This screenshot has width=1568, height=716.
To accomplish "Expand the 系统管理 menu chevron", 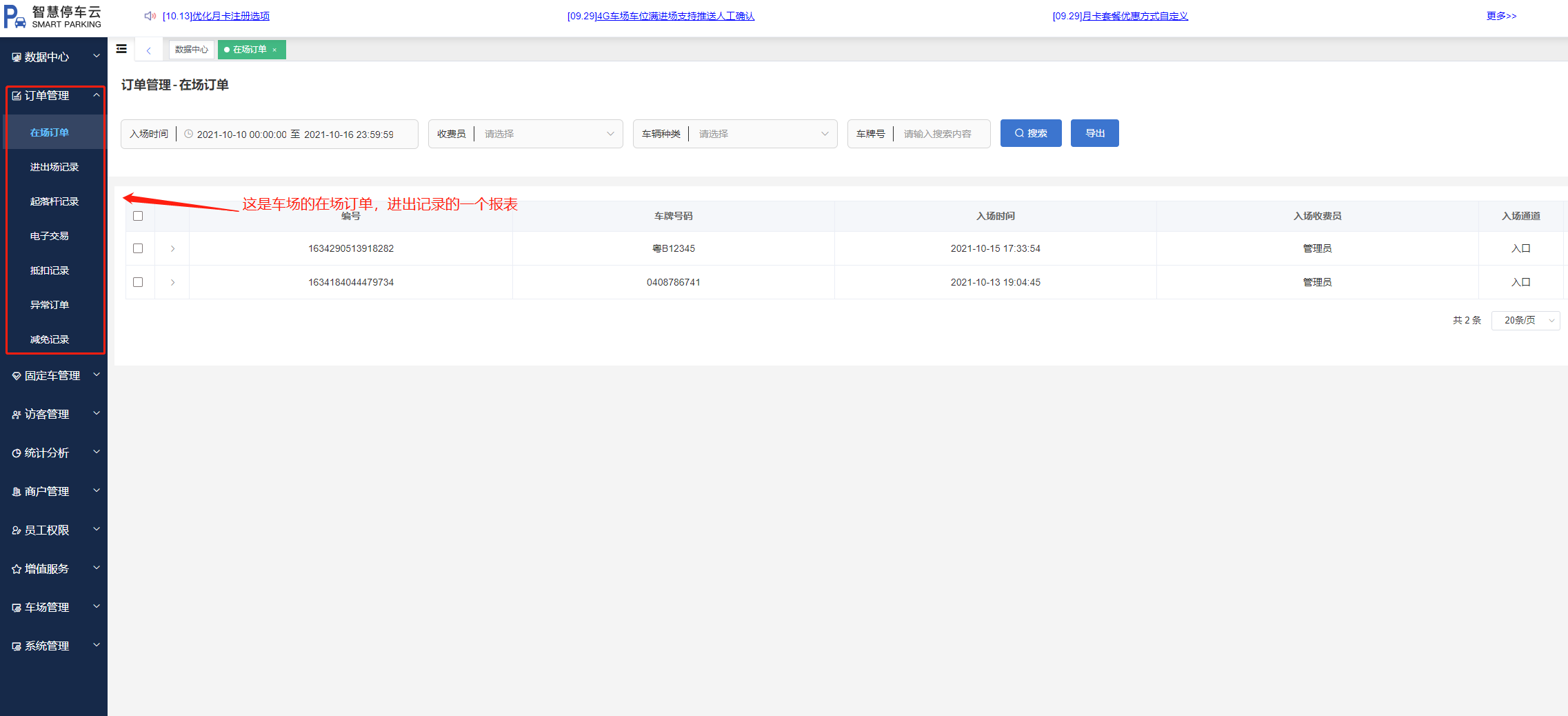I will [97, 645].
